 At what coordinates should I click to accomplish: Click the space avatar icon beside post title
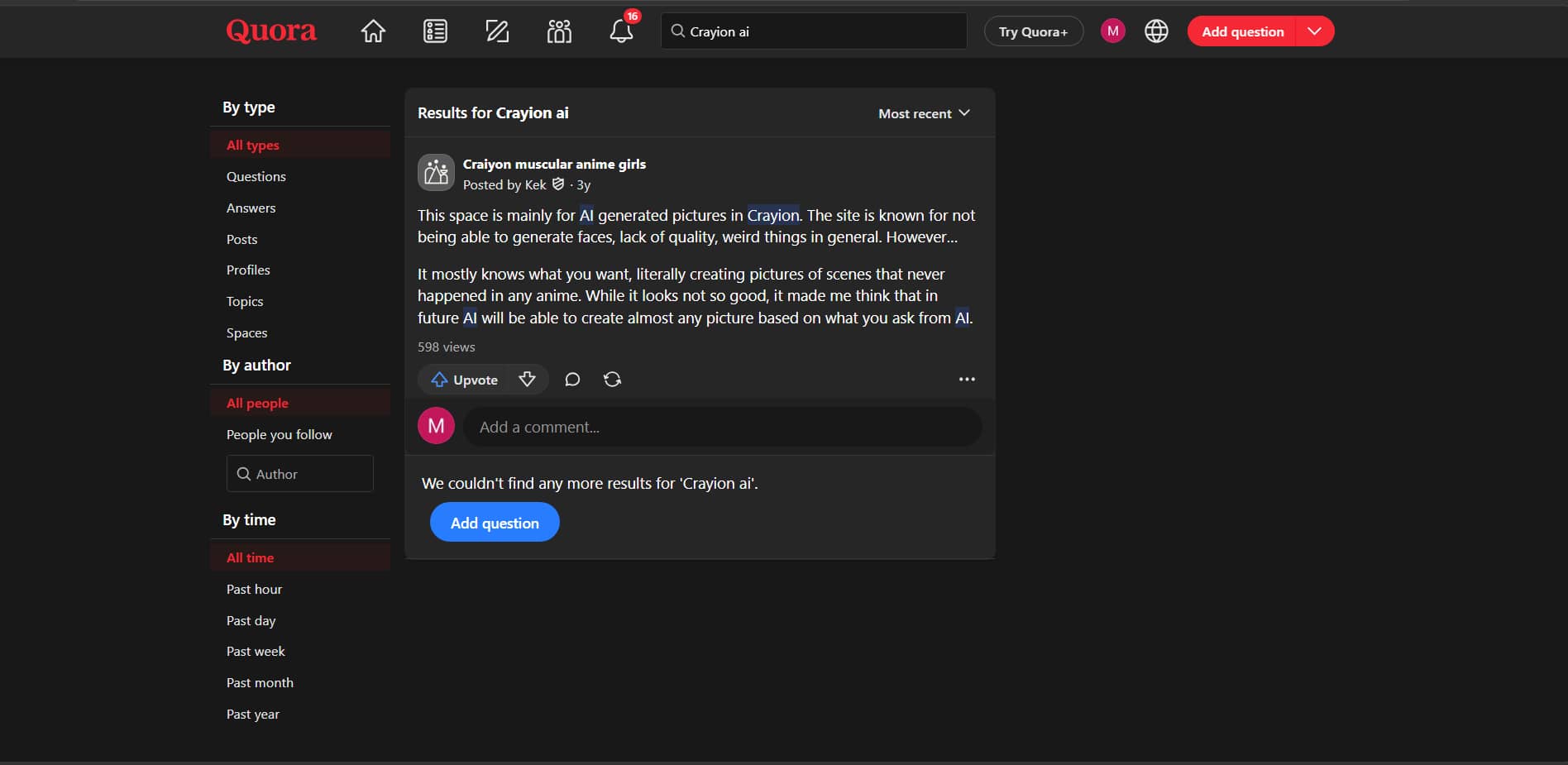436,173
